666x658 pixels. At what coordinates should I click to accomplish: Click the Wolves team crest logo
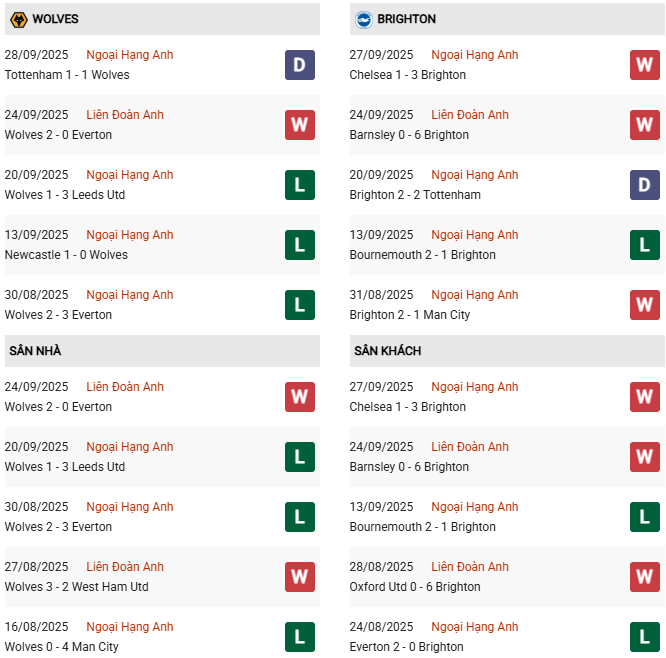click(18, 19)
